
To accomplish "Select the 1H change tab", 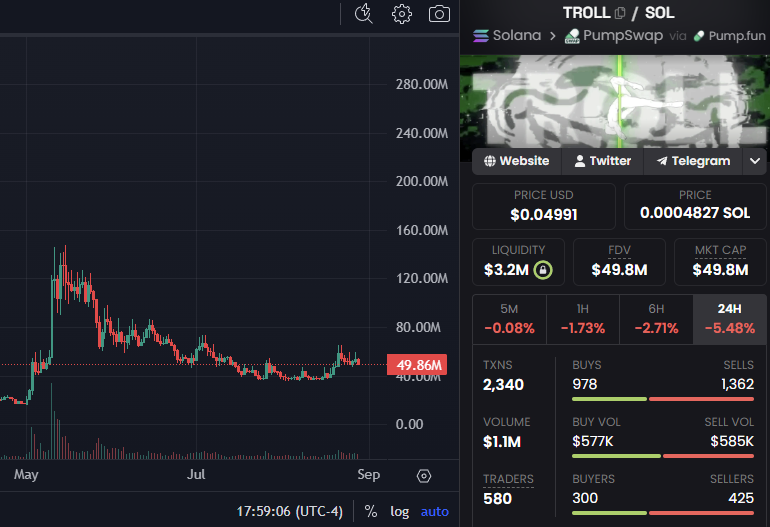I will tap(583, 319).
